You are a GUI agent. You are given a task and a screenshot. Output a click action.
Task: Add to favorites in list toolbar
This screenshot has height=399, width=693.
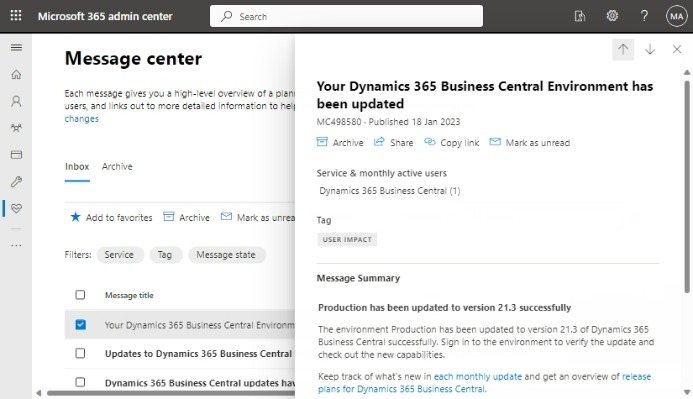point(111,217)
